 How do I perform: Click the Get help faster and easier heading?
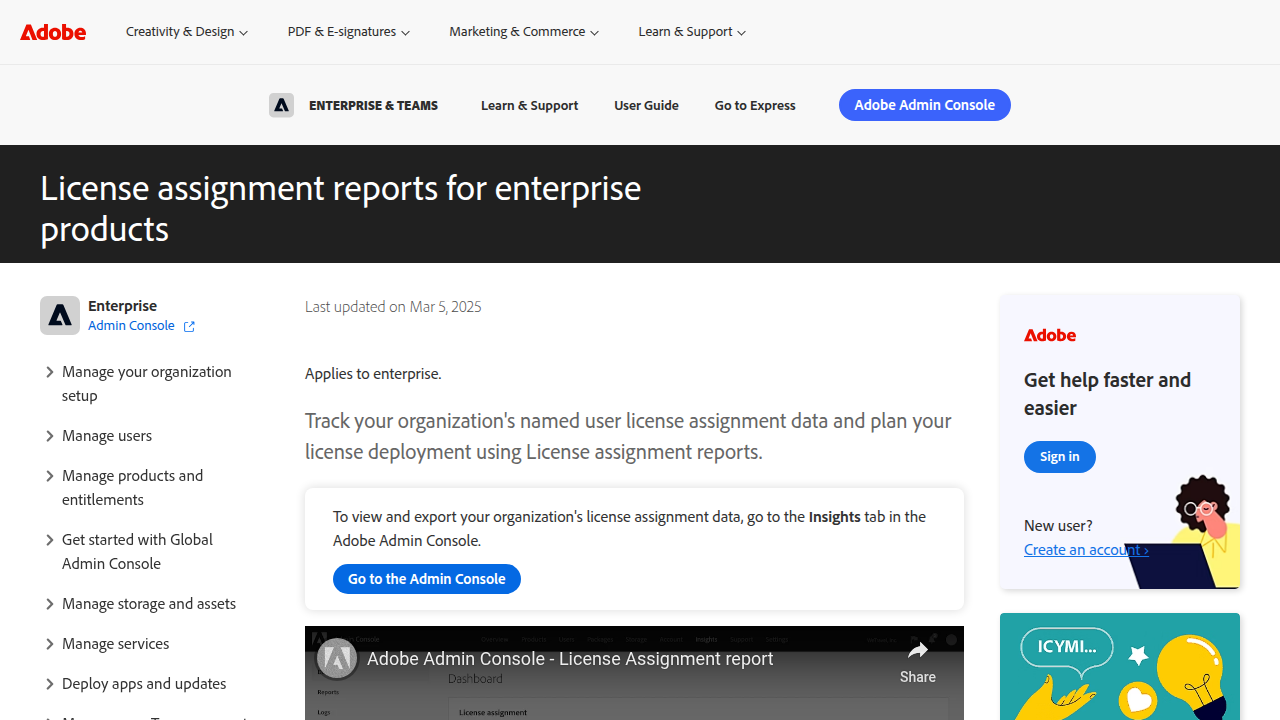click(x=1108, y=394)
